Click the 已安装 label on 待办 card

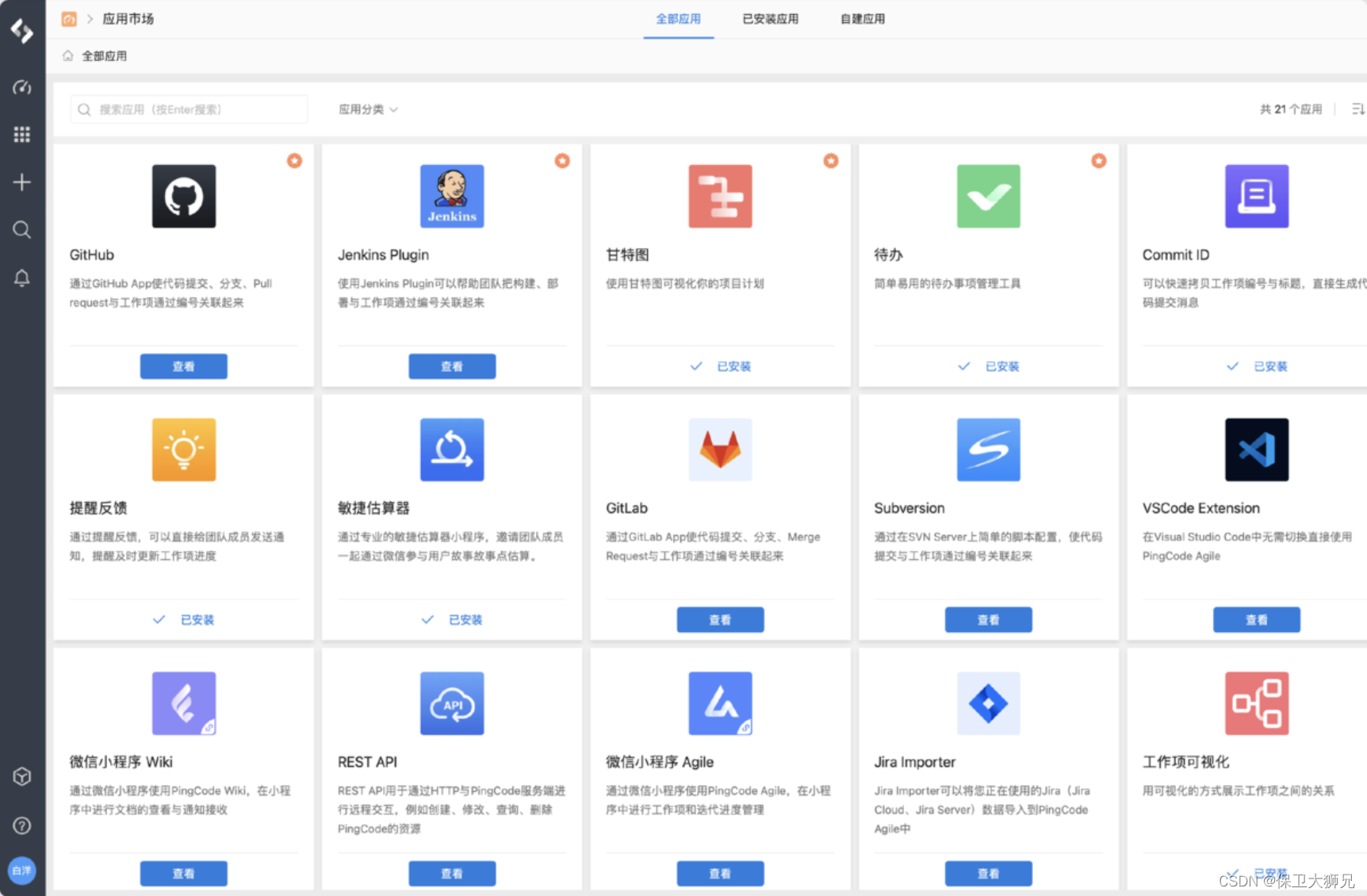(1002, 366)
